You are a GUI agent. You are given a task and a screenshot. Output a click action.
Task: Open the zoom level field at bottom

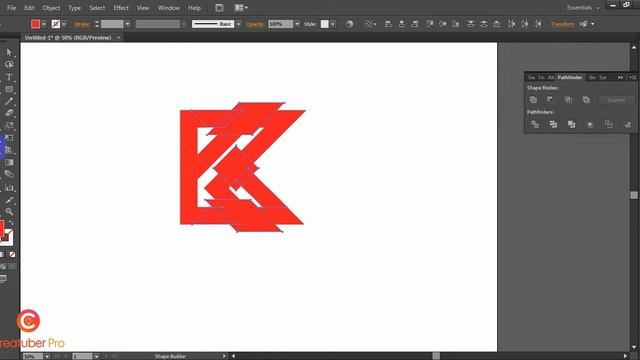click(33, 356)
